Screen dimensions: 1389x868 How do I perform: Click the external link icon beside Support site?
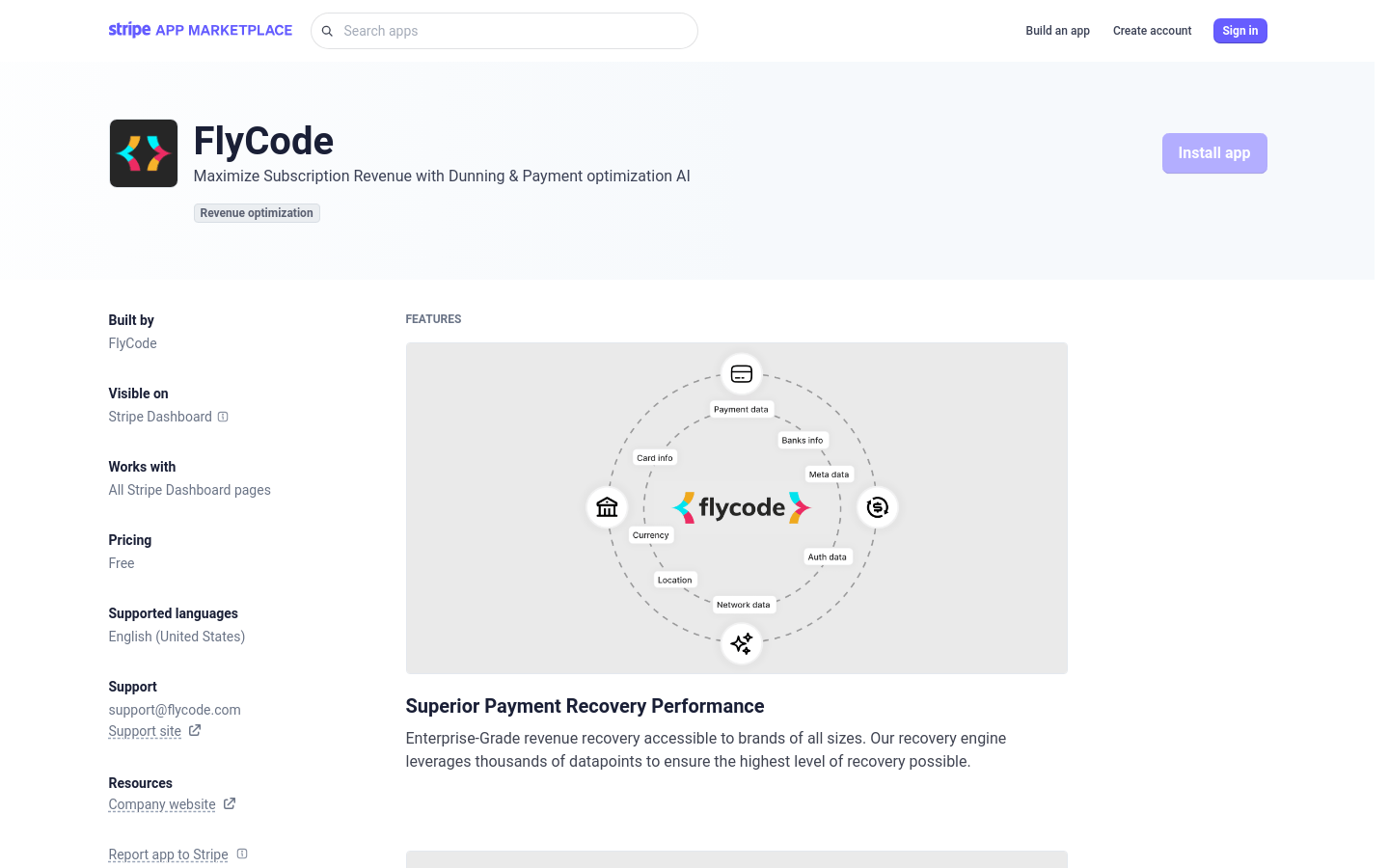pos(194,730)
